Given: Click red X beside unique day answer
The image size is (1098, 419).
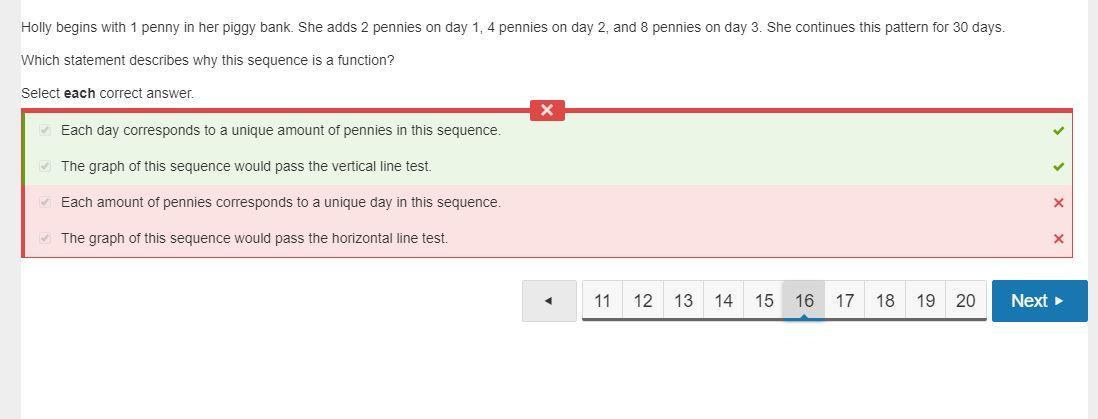Looking at the screenshot, I should pos(1058,203).
